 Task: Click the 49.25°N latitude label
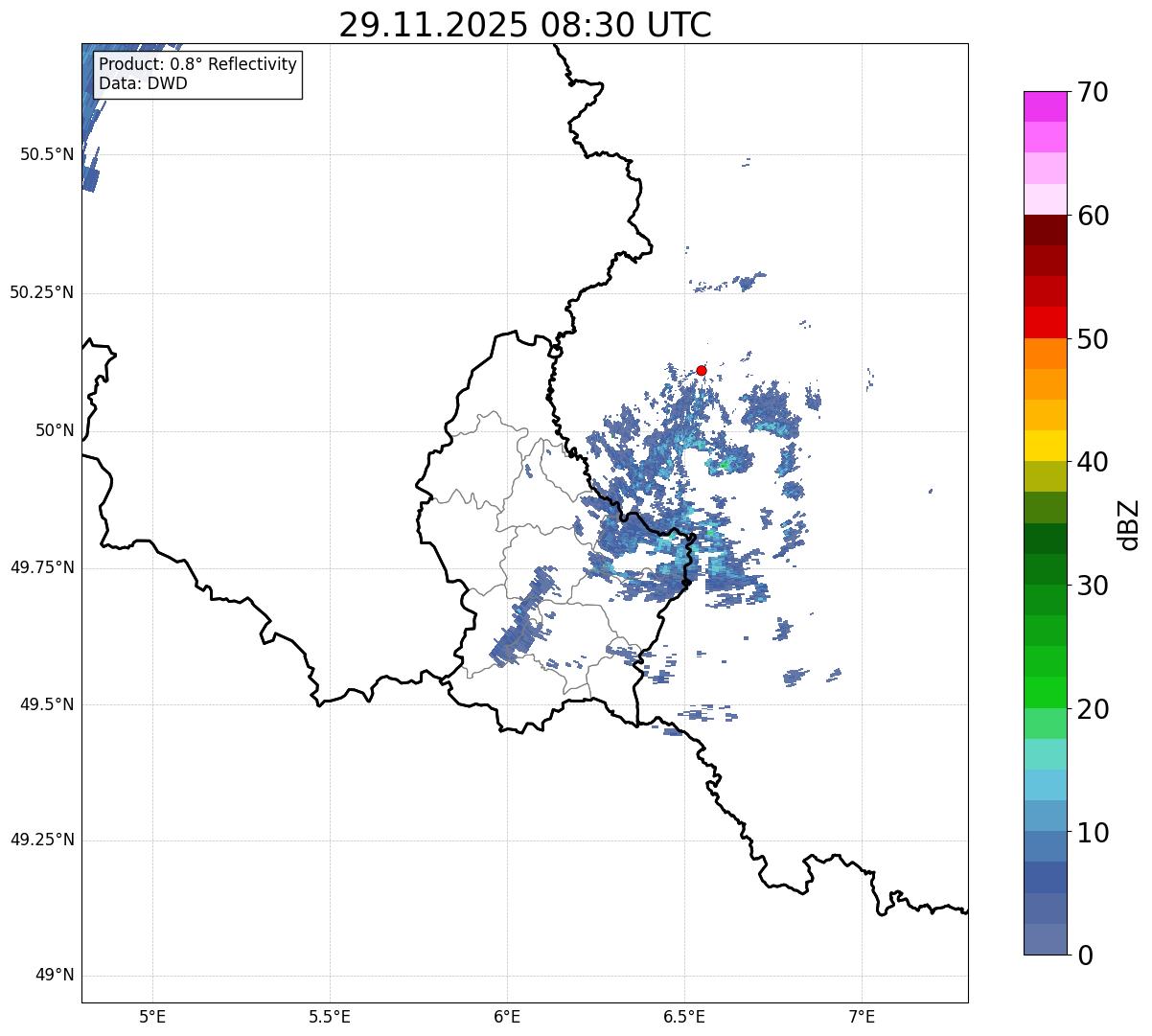tap(42, 840)
